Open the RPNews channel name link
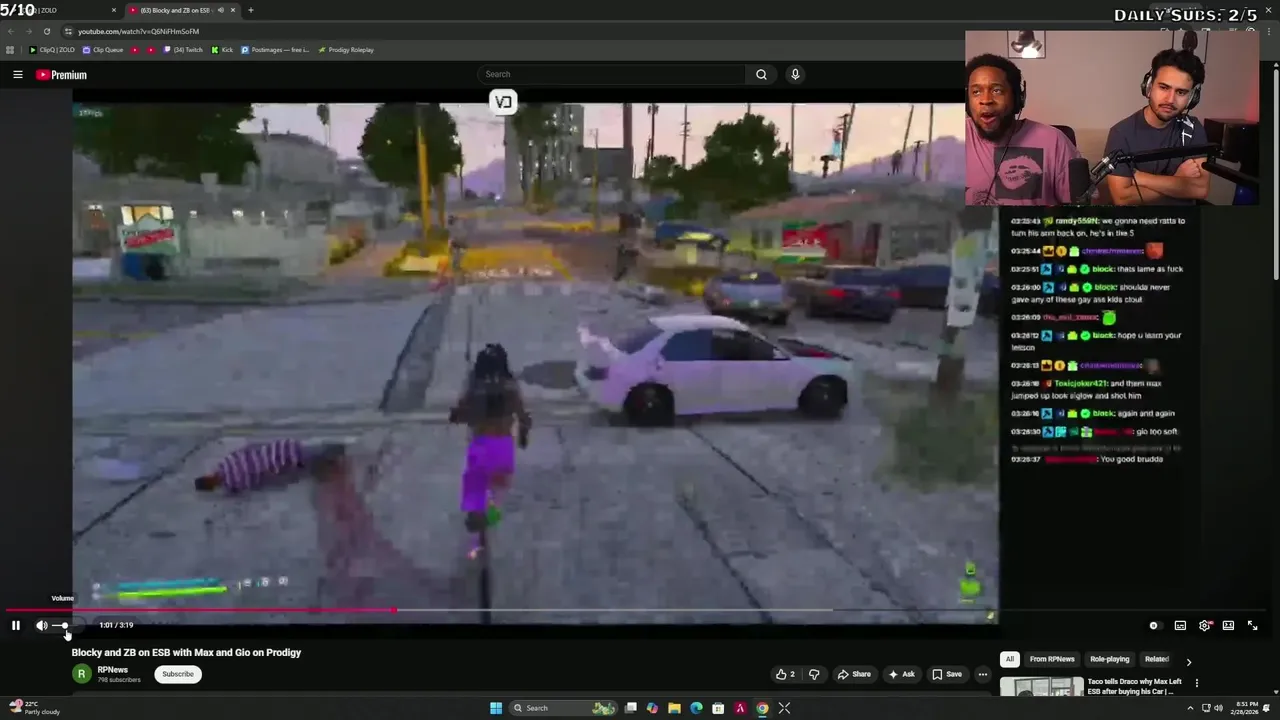1280x720 pixels. click(112, 670)
